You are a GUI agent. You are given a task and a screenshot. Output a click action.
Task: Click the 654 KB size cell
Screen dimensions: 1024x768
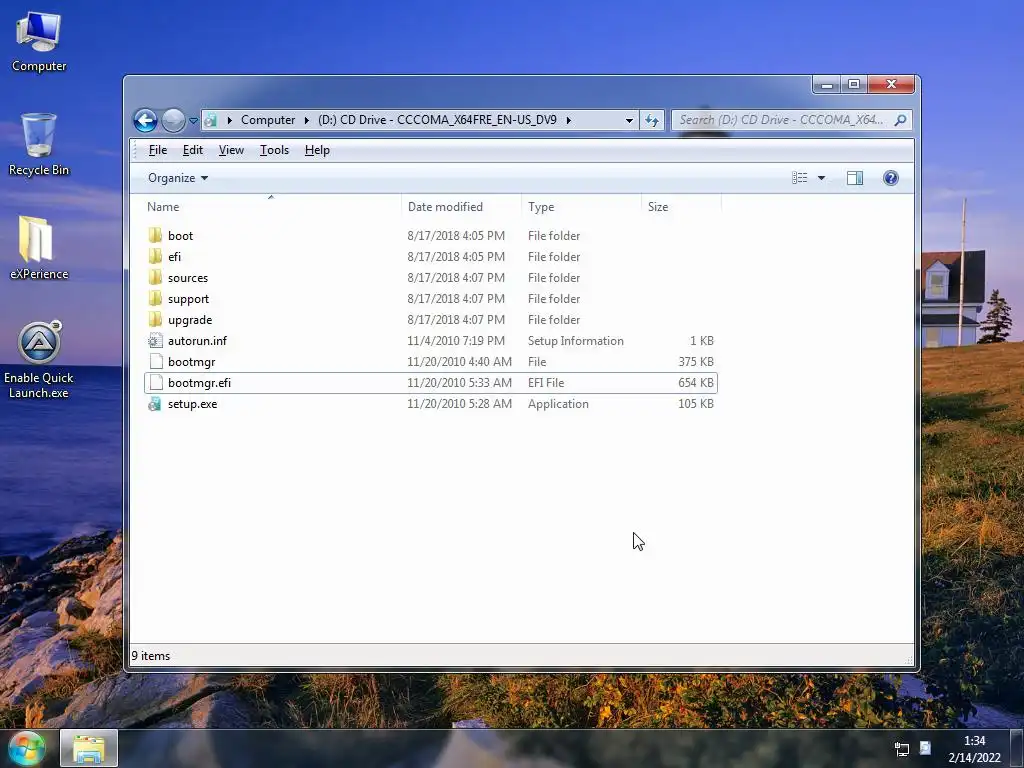(x=696, y=383)
